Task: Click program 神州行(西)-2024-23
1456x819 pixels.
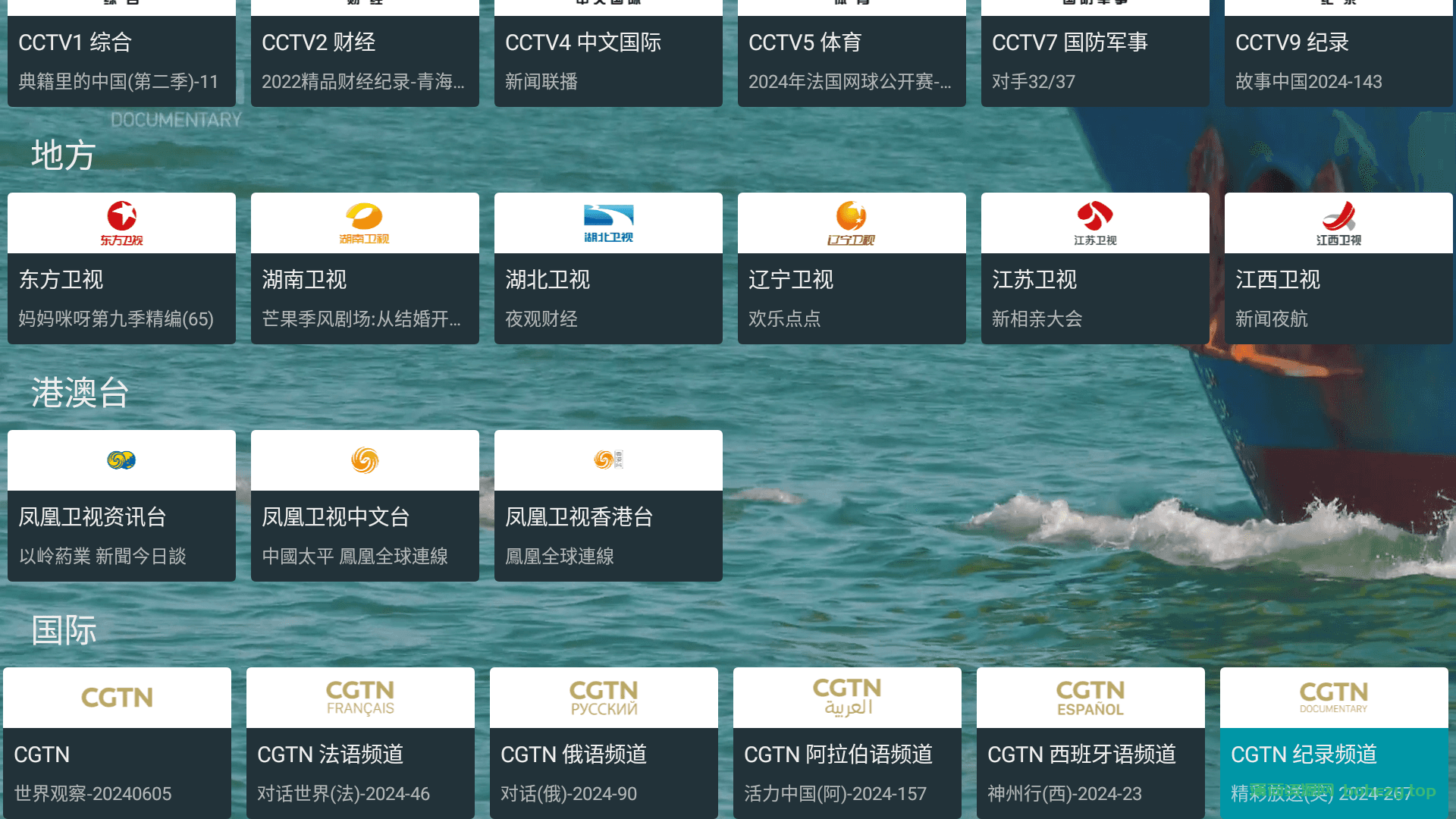Action: coord(1065,793)
